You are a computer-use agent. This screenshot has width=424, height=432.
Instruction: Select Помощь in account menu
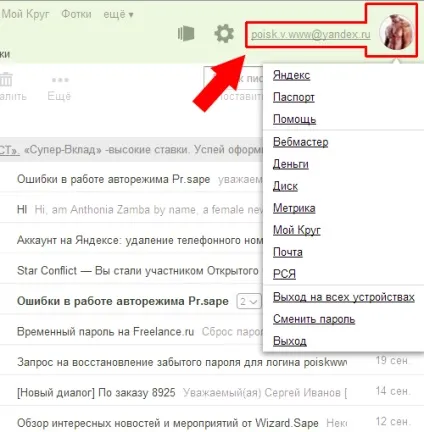(294, 119)
